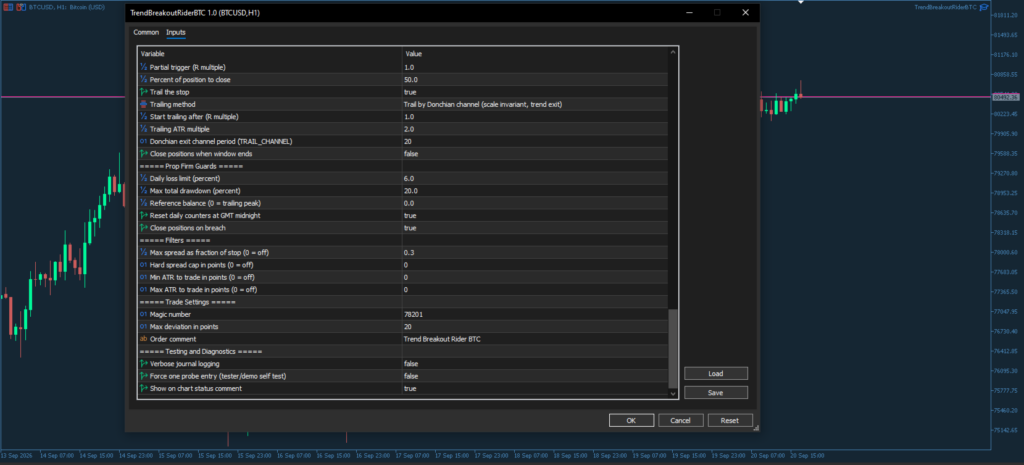Click the price label on chart's right axis

coord(1006,97)
